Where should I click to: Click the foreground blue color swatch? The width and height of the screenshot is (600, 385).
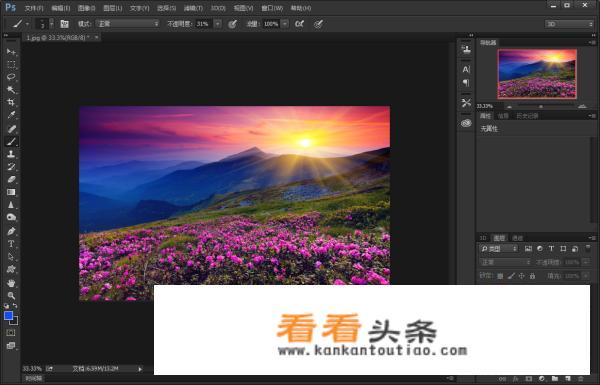8,315
